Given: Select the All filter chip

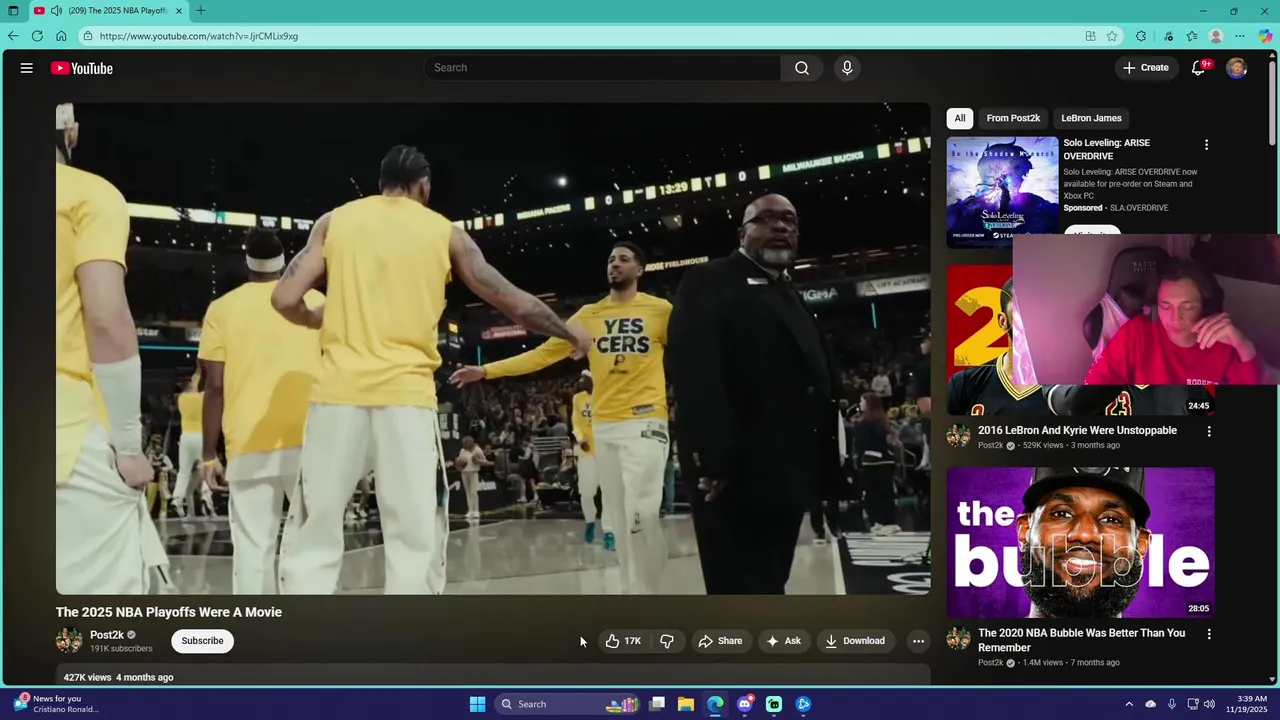Looking at the screenshot, I should [960, 118].
